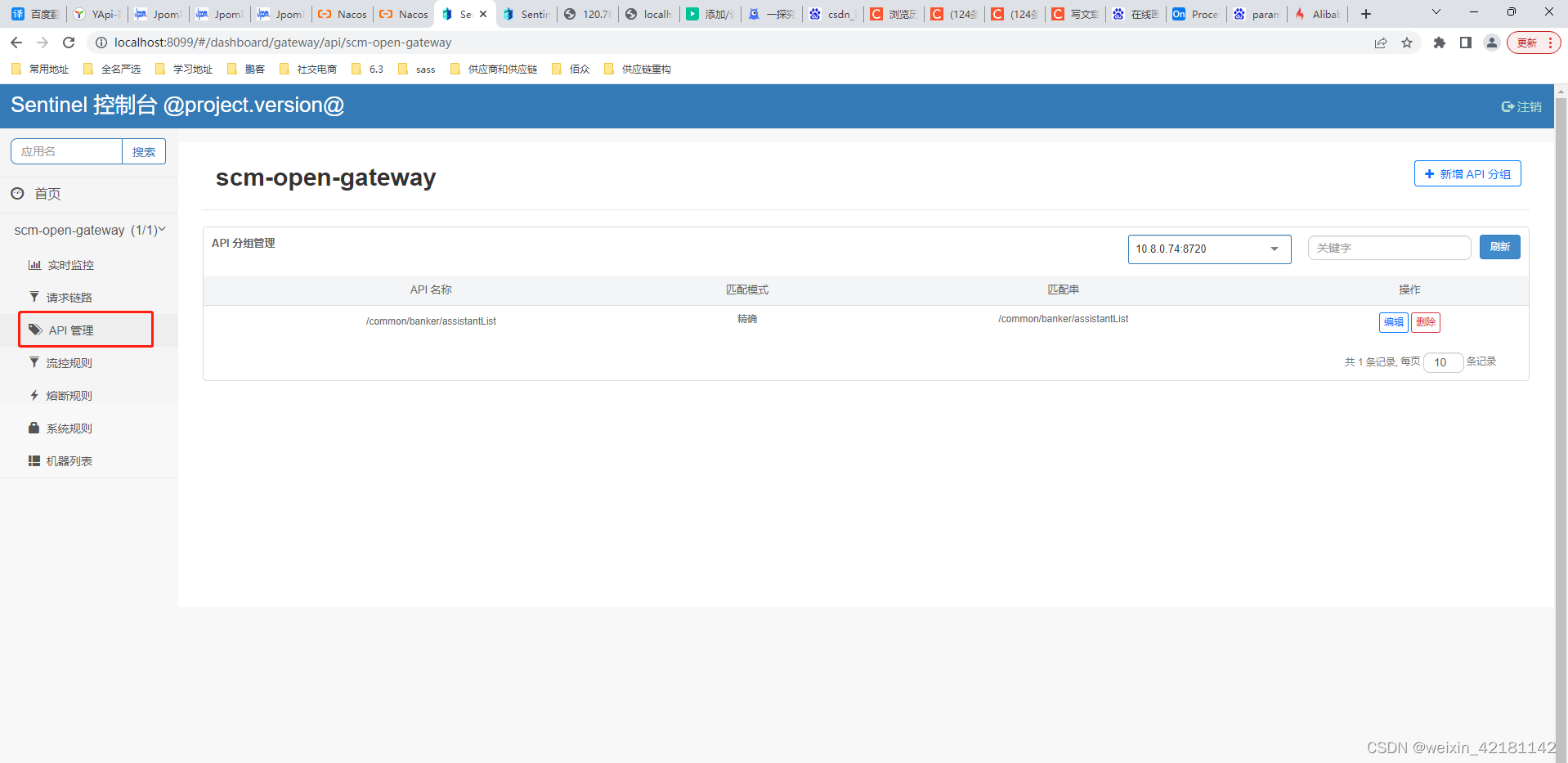This screenshot has width=1568, height=763.
Task: Click the 注销 logout icon
Action: click(x=1508, y=106)
